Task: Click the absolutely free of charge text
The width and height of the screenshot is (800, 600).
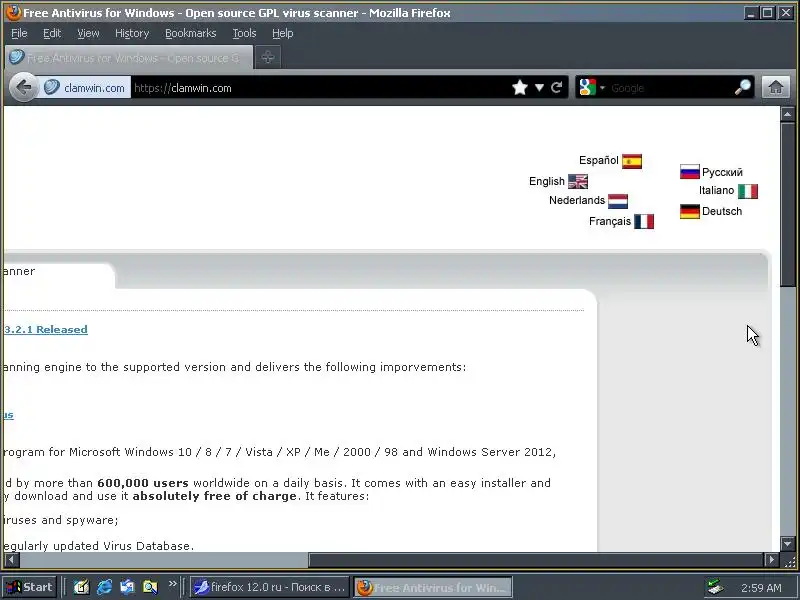Action: coord(215,496)
